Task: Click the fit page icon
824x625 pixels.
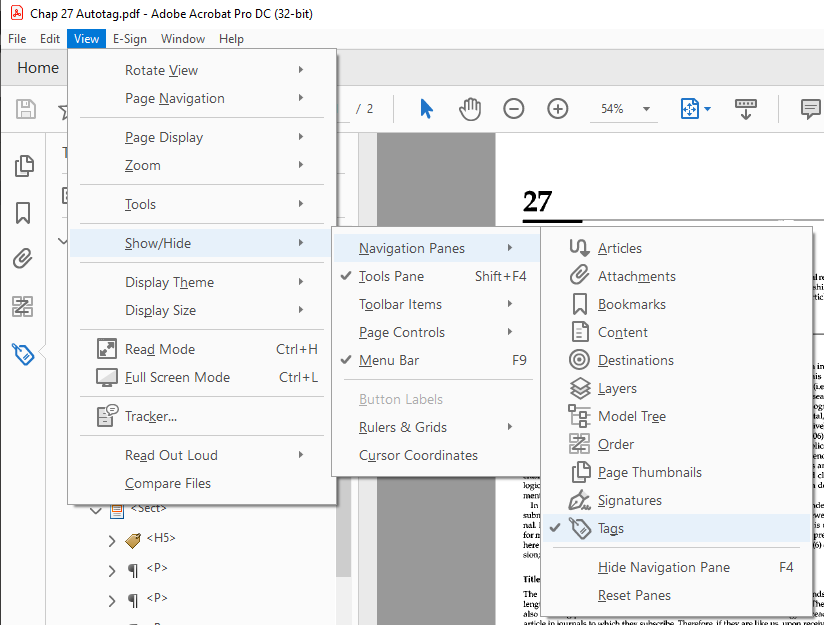Action: (689, 109)
